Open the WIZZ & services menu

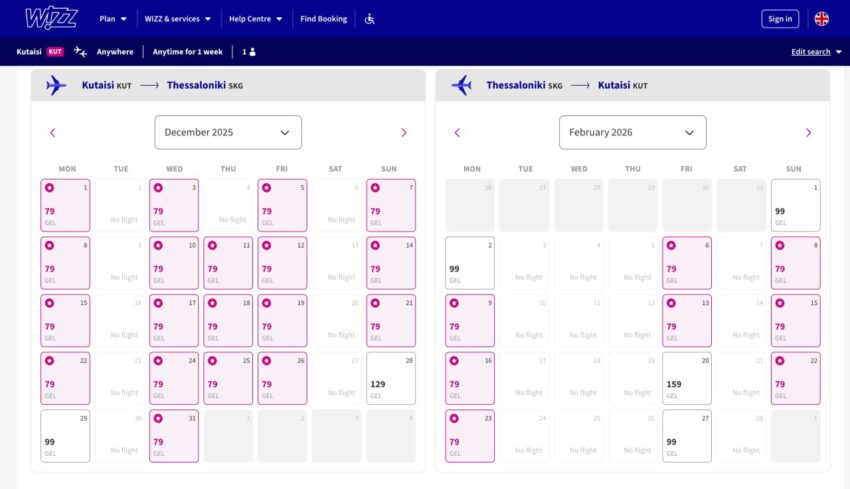177,18
